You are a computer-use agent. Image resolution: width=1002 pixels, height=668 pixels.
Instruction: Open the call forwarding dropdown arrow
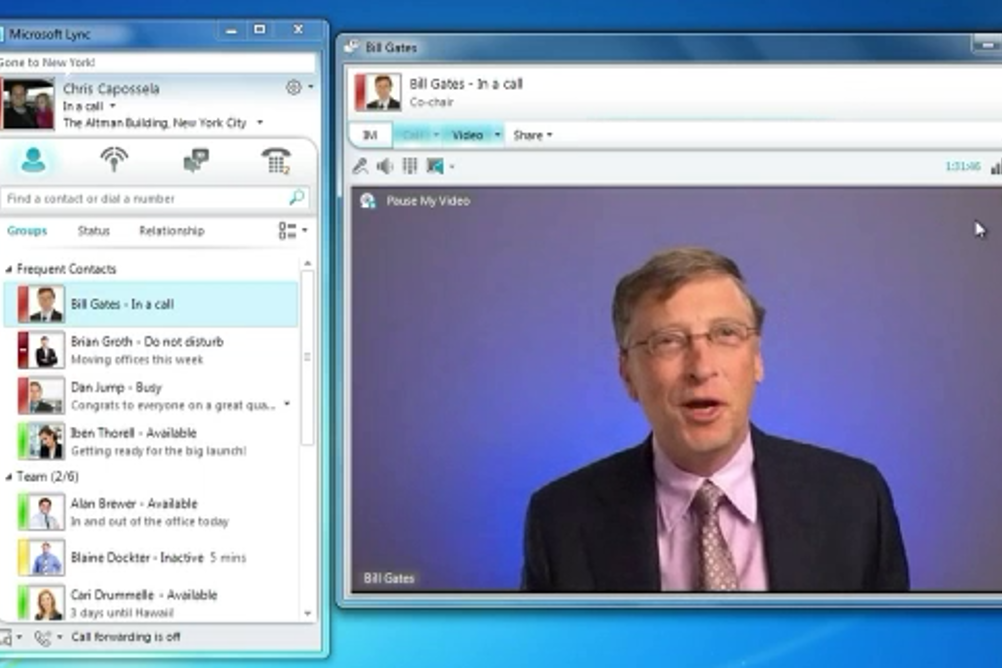59,637
